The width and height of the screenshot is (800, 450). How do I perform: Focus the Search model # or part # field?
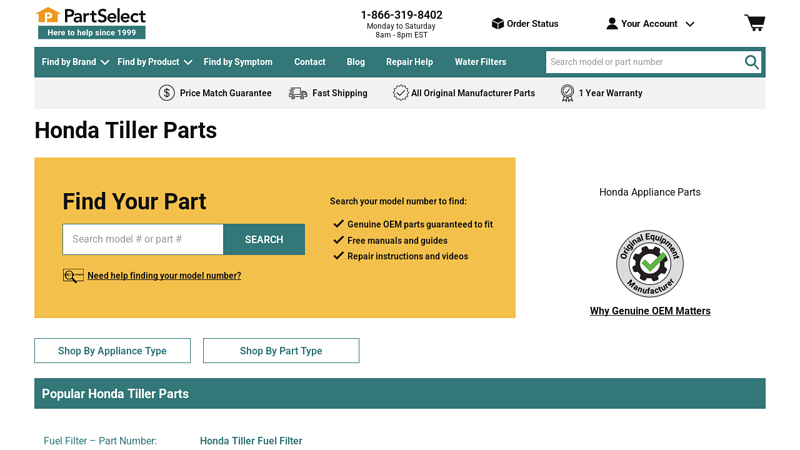click(x=143, y=239)
